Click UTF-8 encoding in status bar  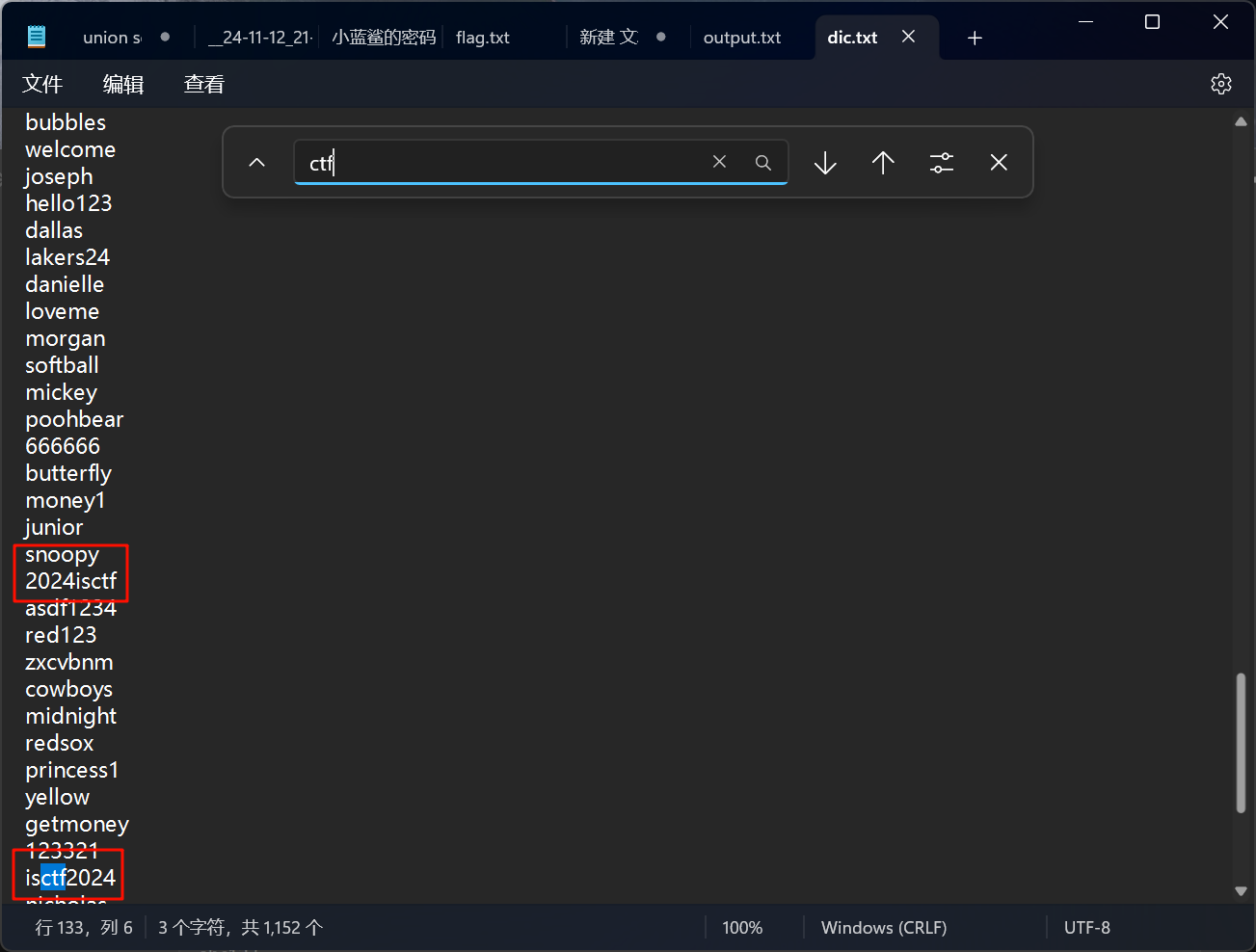(1086, 927)
